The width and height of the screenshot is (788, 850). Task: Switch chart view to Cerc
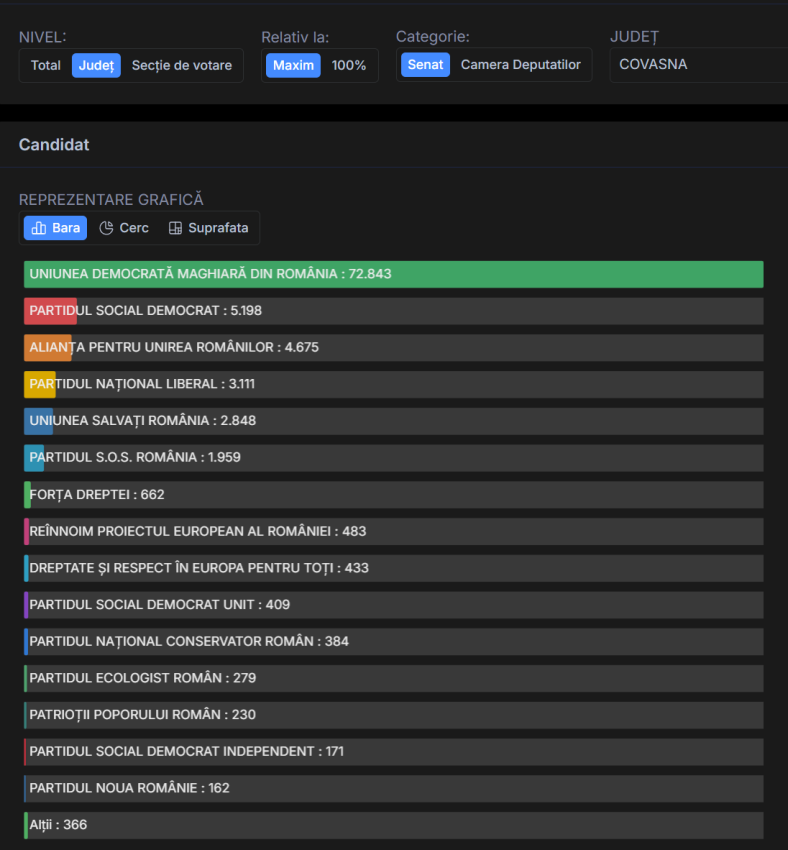tap(124, 228)
